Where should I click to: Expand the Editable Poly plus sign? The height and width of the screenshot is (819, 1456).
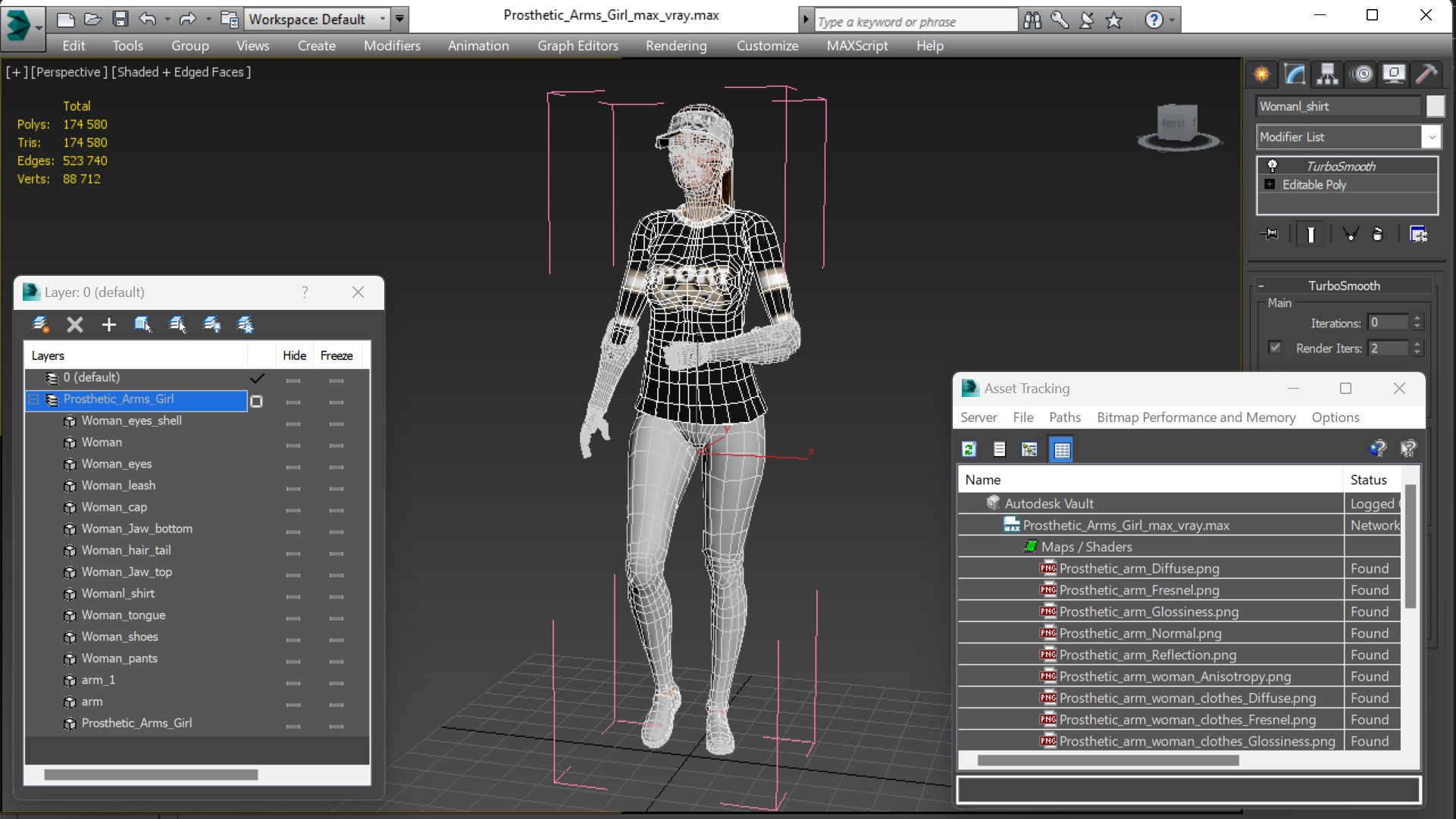[1270, 184]
